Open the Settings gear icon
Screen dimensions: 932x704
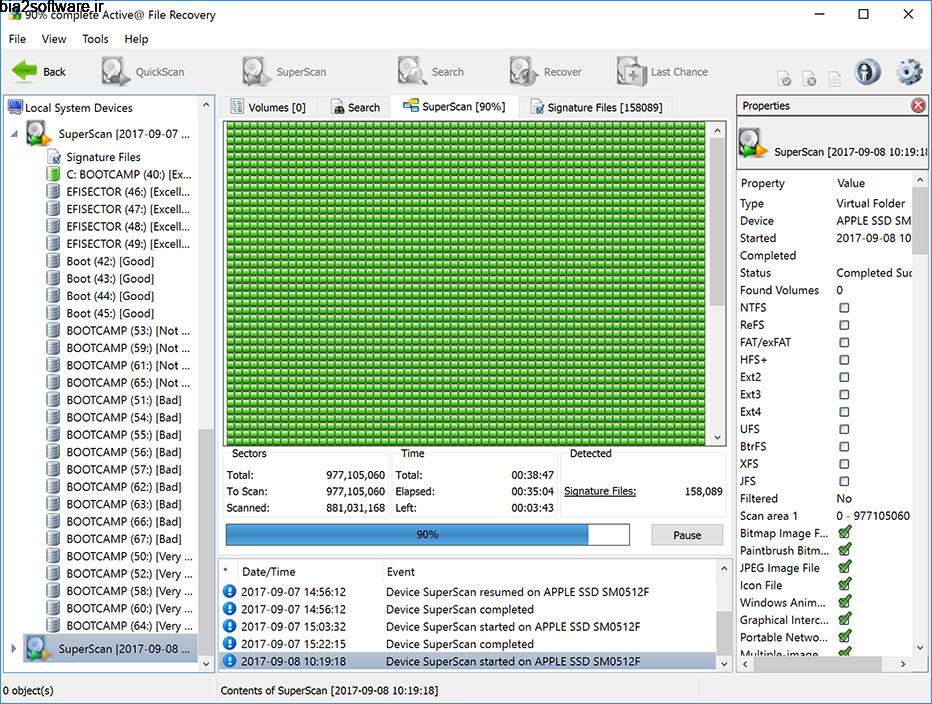(908, 71)
